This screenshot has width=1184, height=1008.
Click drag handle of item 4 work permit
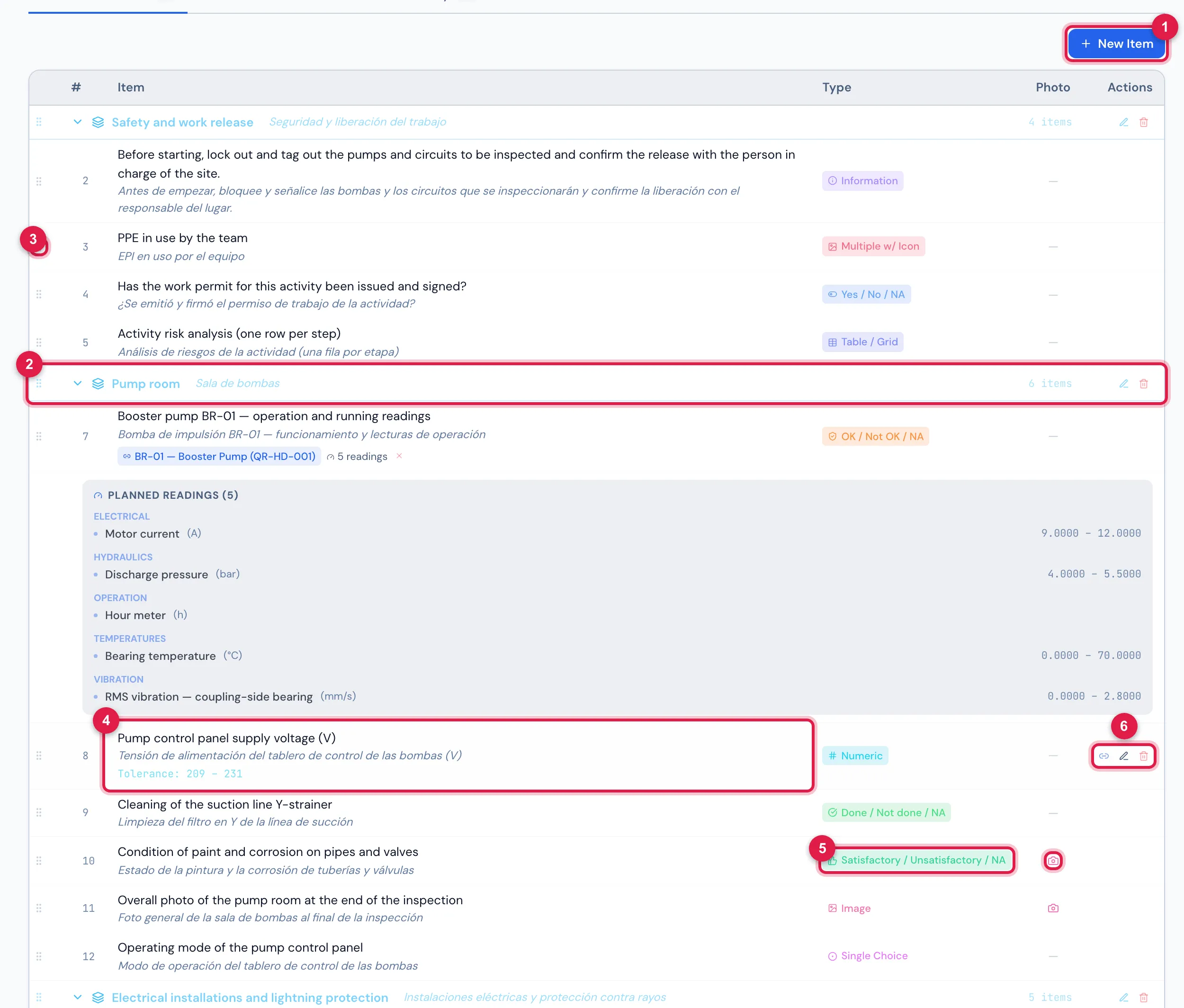click(39, 294)
